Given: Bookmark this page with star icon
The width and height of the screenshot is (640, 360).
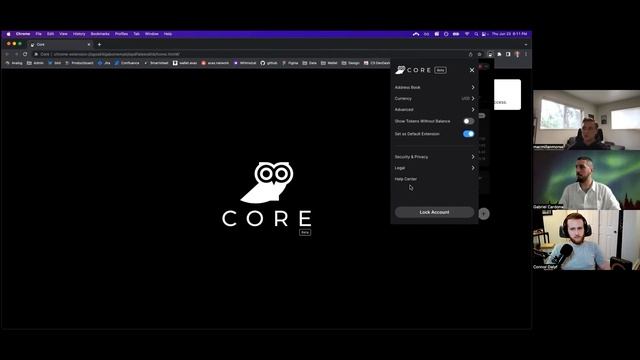Looking at the screenshot, I should point(480,54).
